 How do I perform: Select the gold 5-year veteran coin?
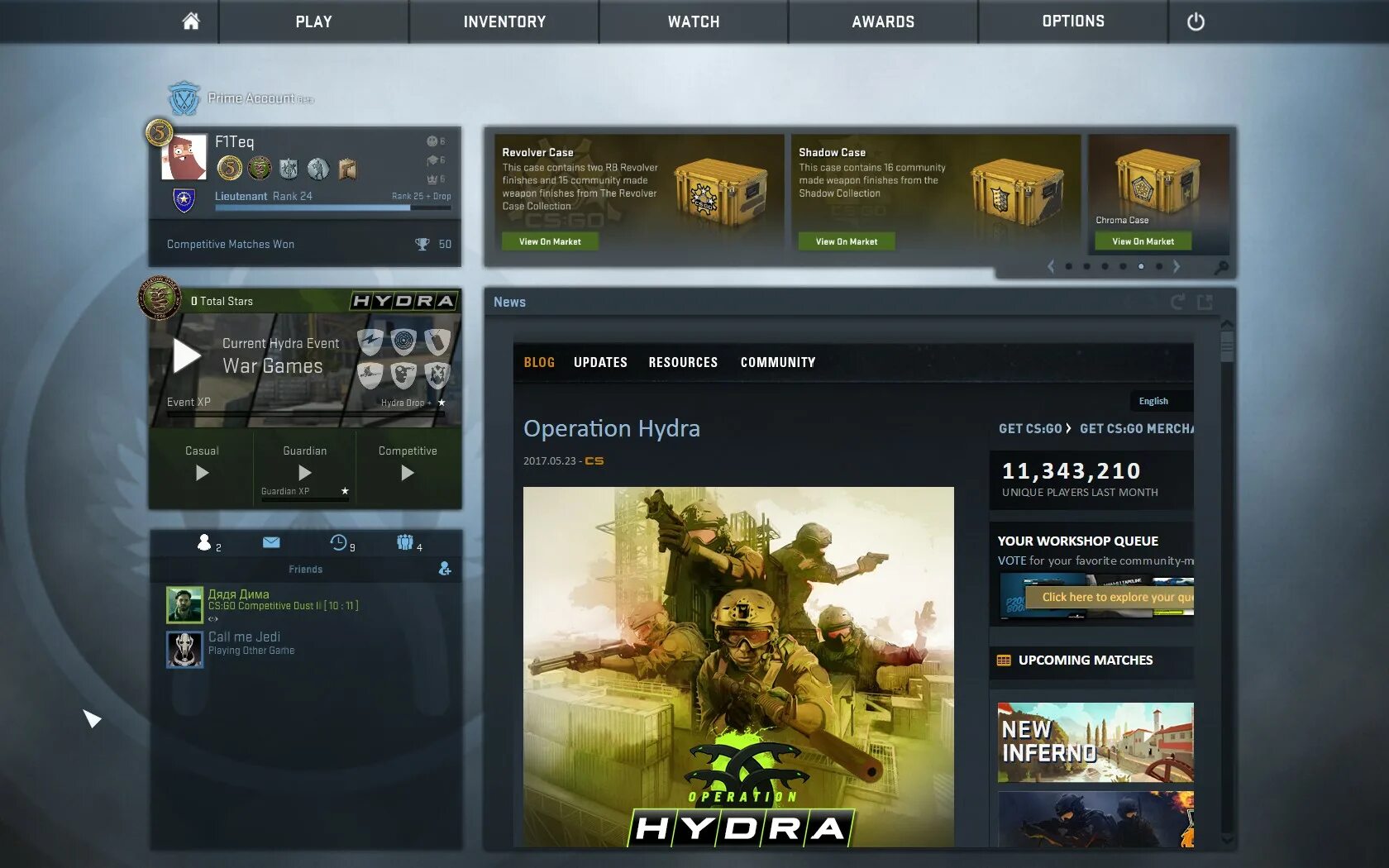(229, 169)
